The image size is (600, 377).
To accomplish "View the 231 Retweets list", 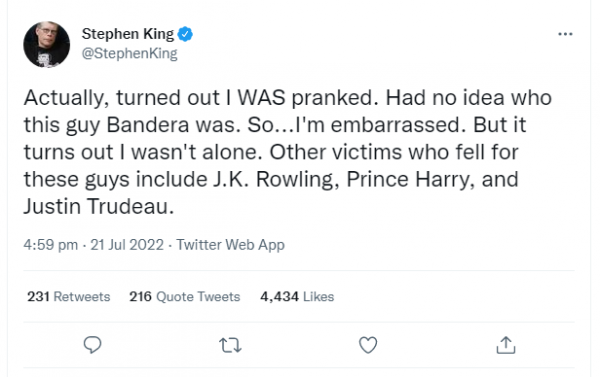I will click(x=68, y=297).
